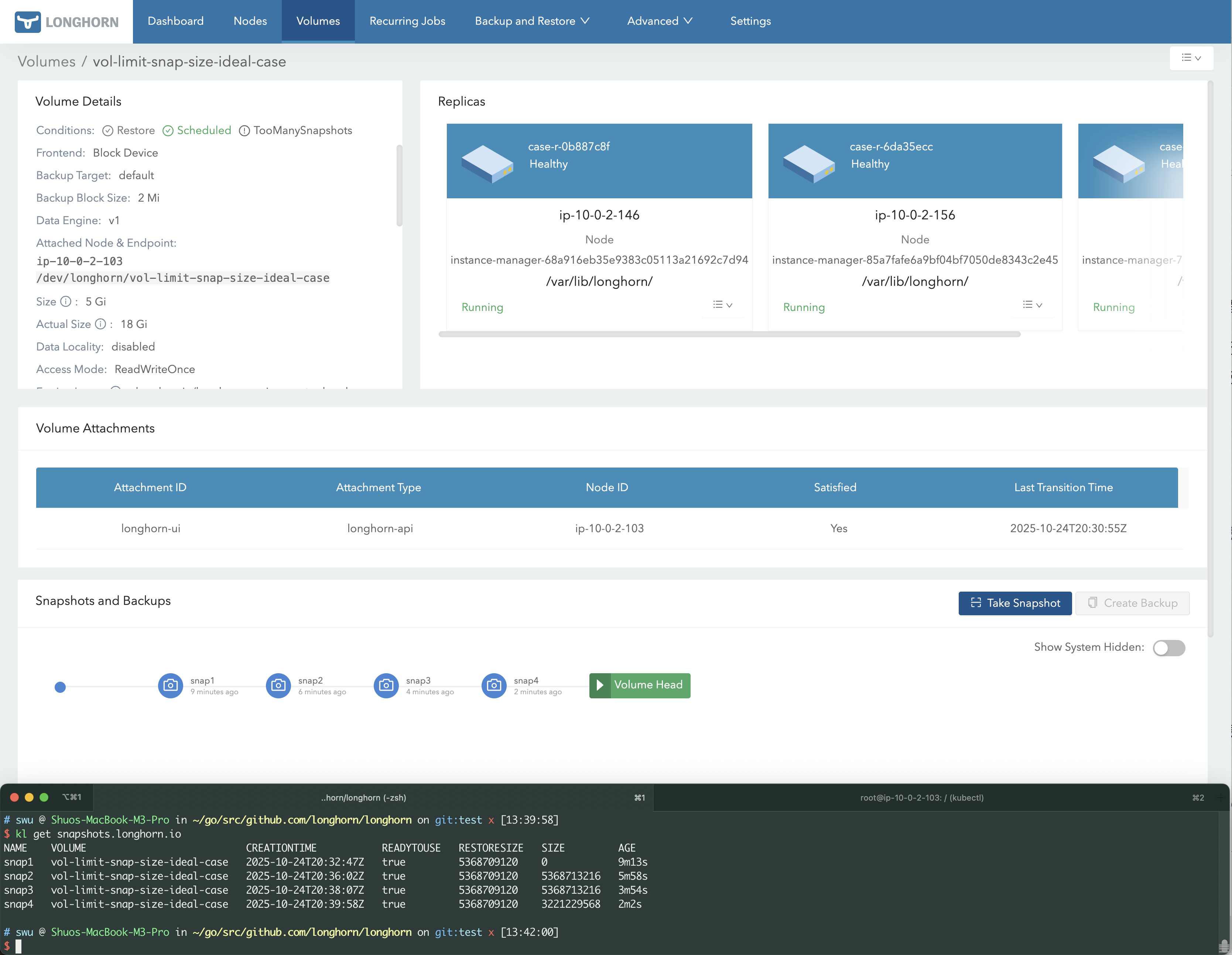
Task: Click the snap2 snapshot camera icon
Action: [278, 685]
